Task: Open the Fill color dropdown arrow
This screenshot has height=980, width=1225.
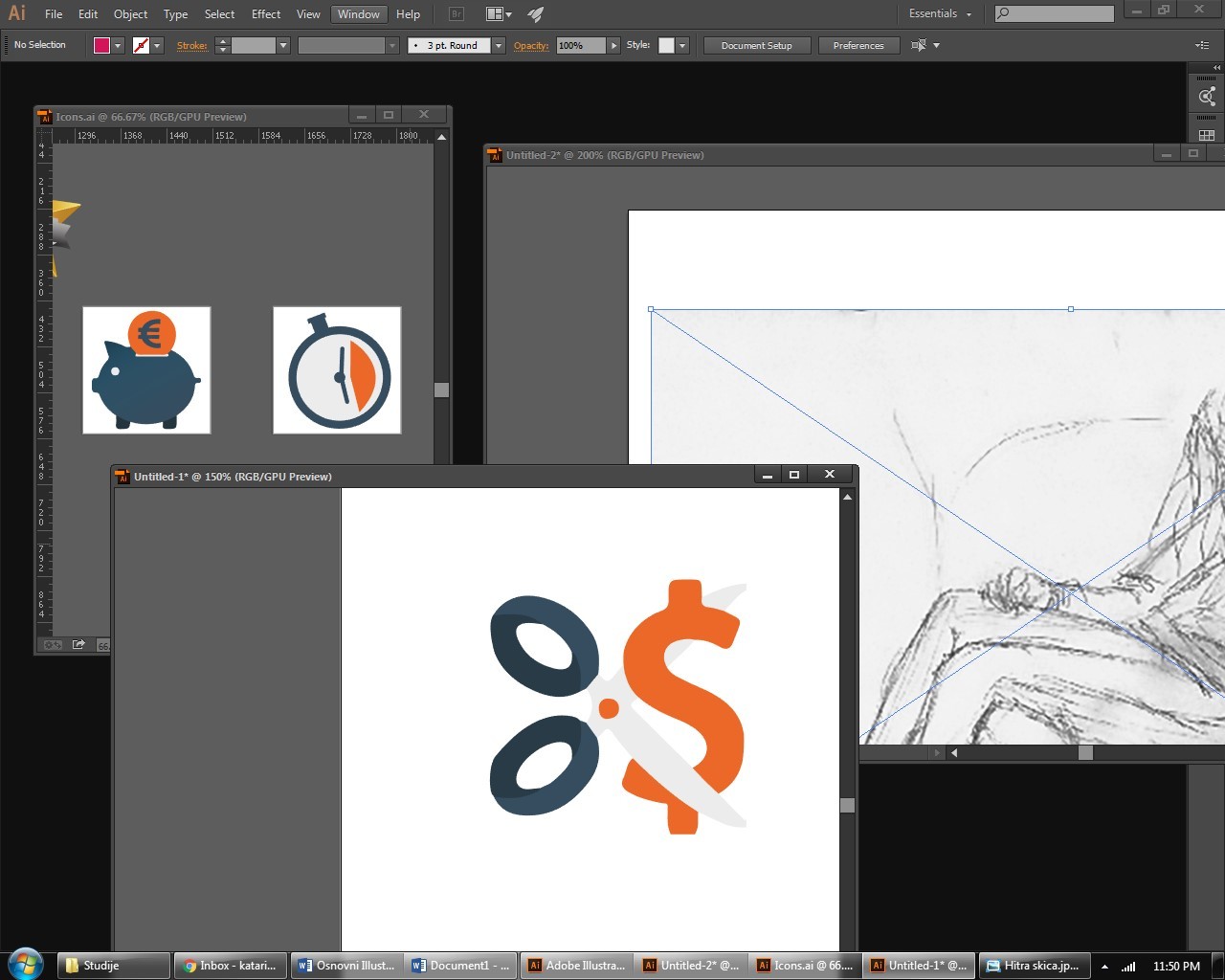Action: point(118,45)
